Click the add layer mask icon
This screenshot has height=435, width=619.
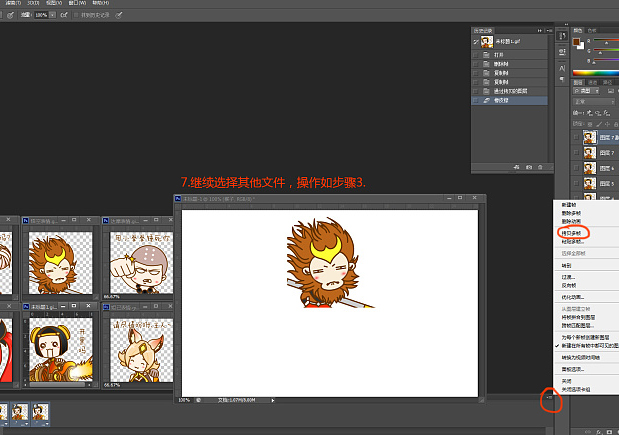pyautogui.click(x=609, y=432)
